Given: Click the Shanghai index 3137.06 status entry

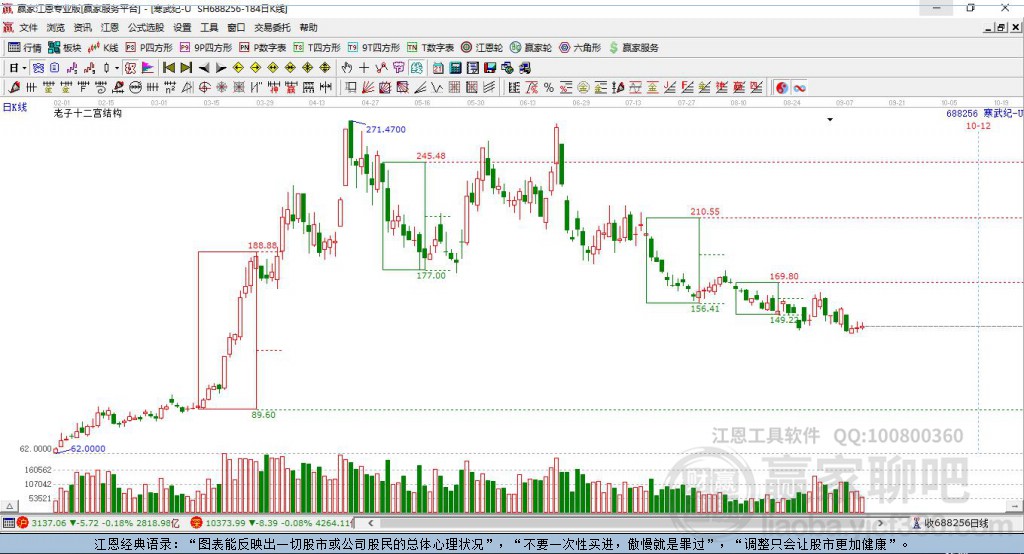Looking at the screenshot, I should click(98, 523).
